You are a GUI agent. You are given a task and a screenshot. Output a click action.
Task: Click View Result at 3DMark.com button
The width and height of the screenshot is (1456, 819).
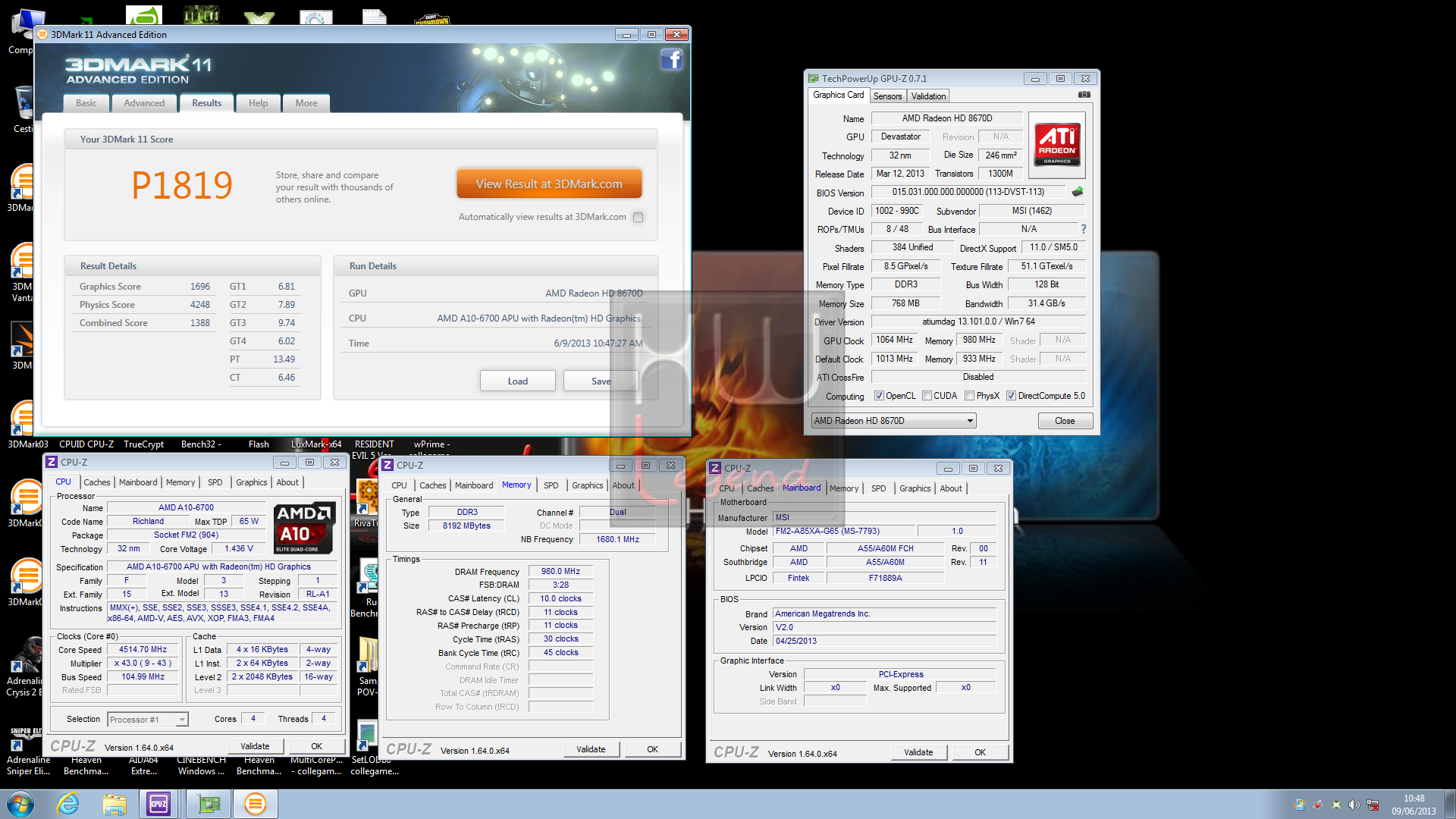pos(549,184)
